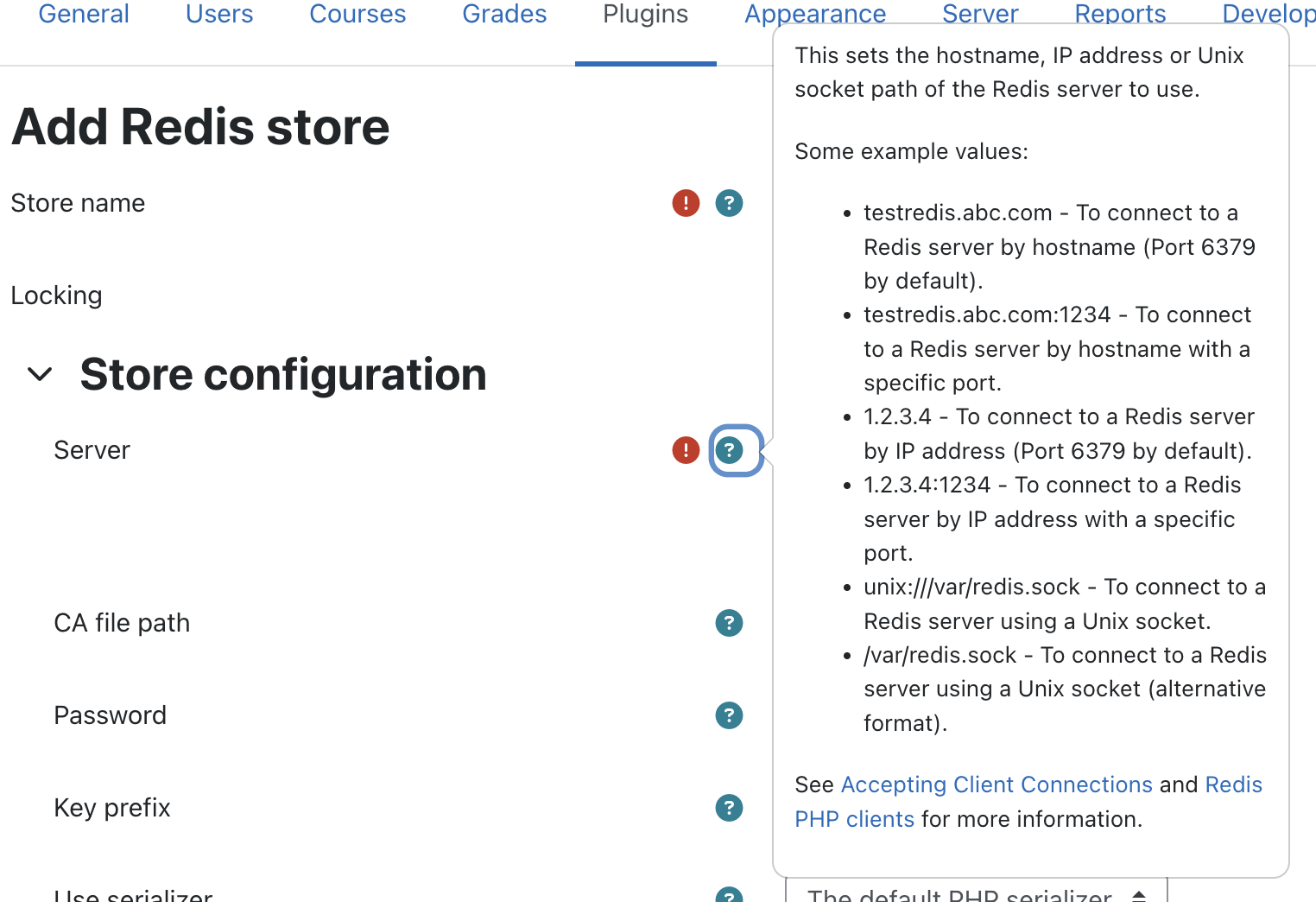This screenshot has width=1316, height=902.
Task: Click the Add Redis store heading
Action: [x=200, y=127]
